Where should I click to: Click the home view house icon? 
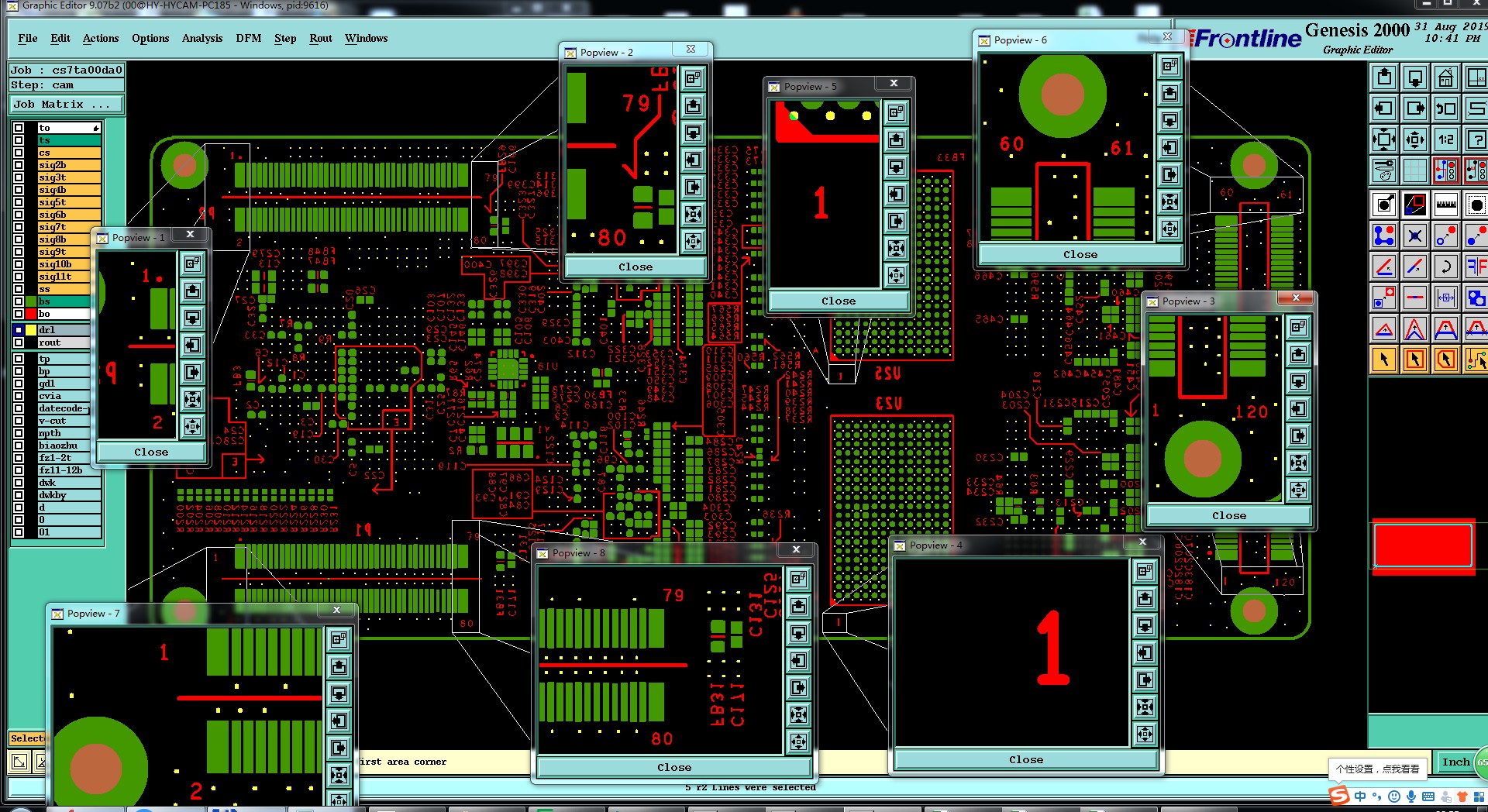(1446, 77)
